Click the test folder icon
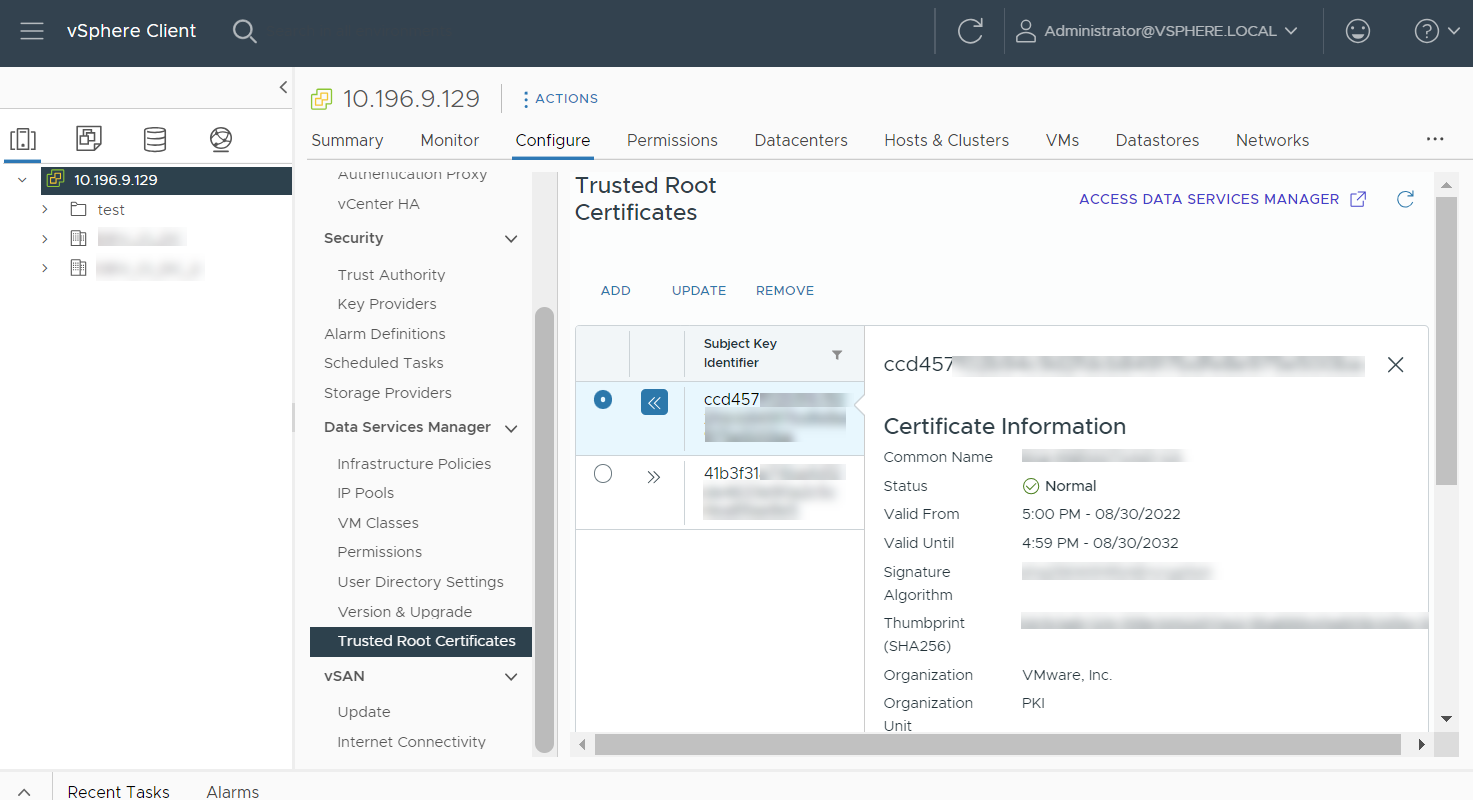This screenshot has width=1473, height=800. tap(79, 210)
